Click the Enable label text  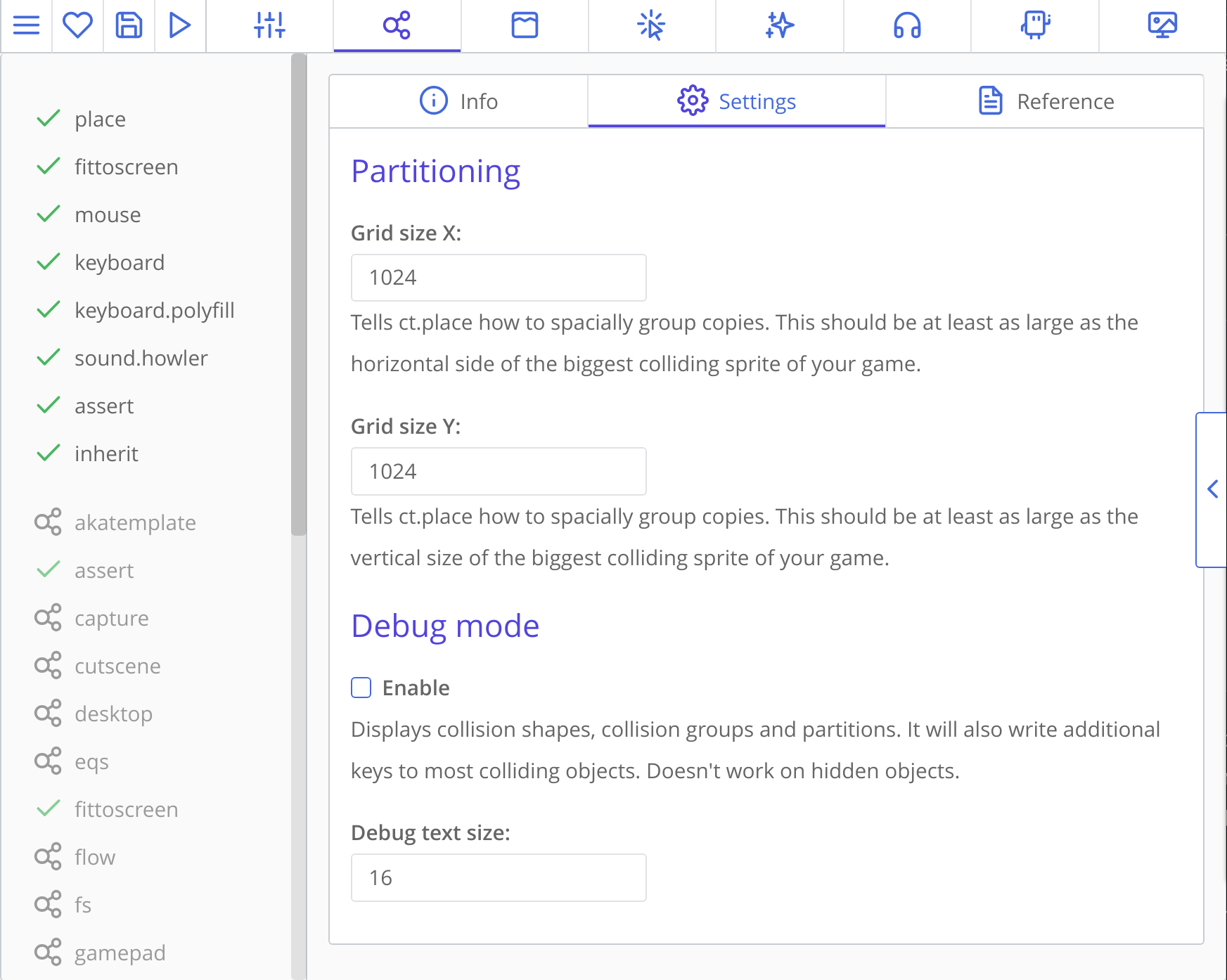pos(416,688)
